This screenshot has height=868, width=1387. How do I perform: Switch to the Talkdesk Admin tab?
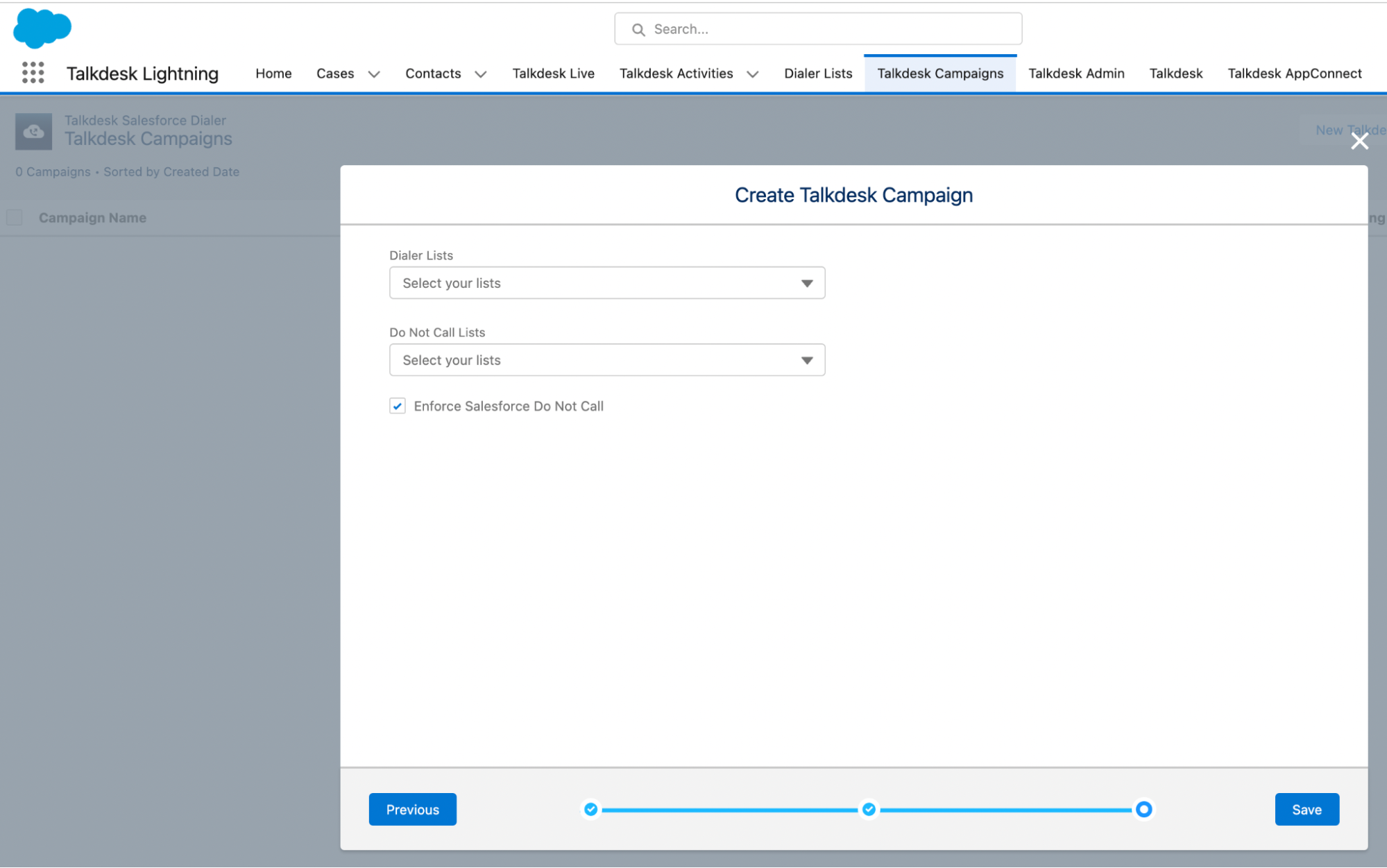click(x=1075, y=73)
